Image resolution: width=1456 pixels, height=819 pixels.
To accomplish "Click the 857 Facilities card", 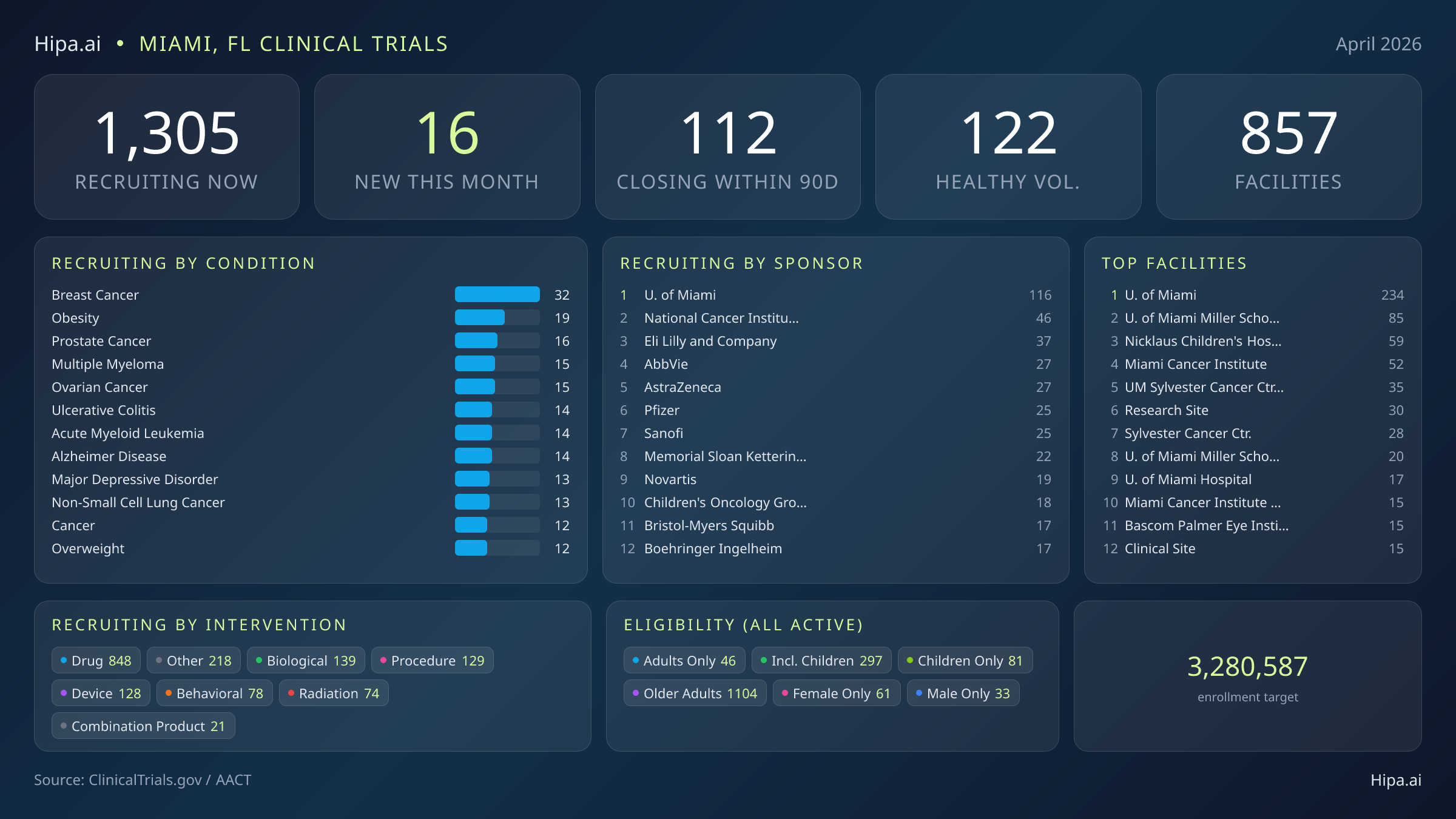I will click(x=1289, y=147).
